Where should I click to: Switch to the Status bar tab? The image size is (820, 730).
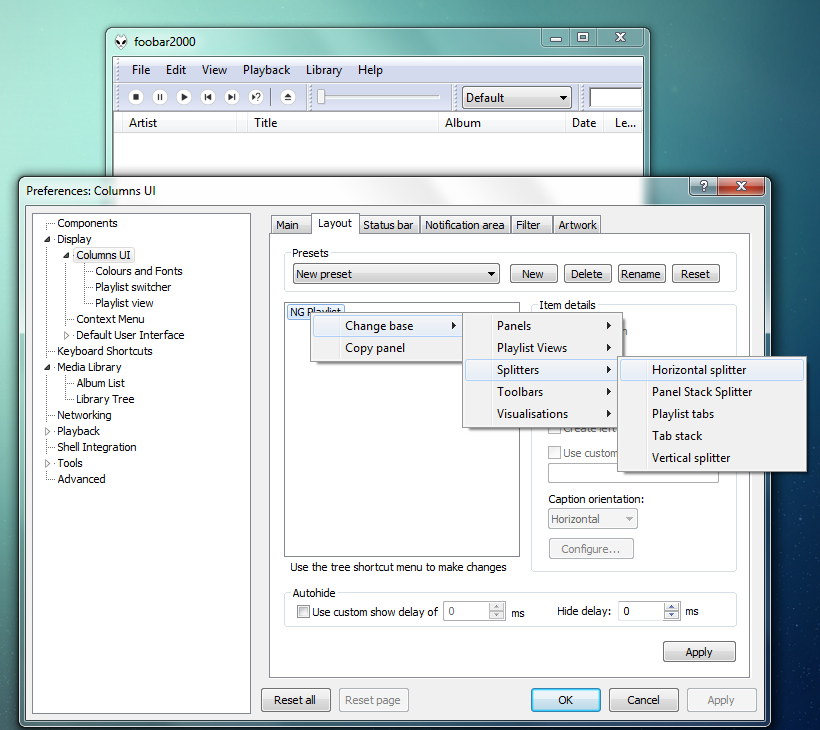pyautogui.click(x=389, y=224)
